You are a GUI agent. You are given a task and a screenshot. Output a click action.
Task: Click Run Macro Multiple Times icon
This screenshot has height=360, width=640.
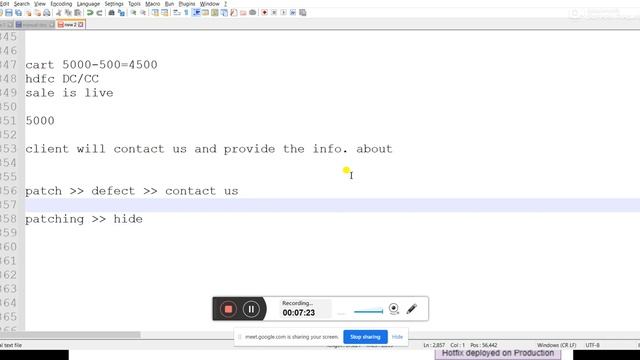293,13
